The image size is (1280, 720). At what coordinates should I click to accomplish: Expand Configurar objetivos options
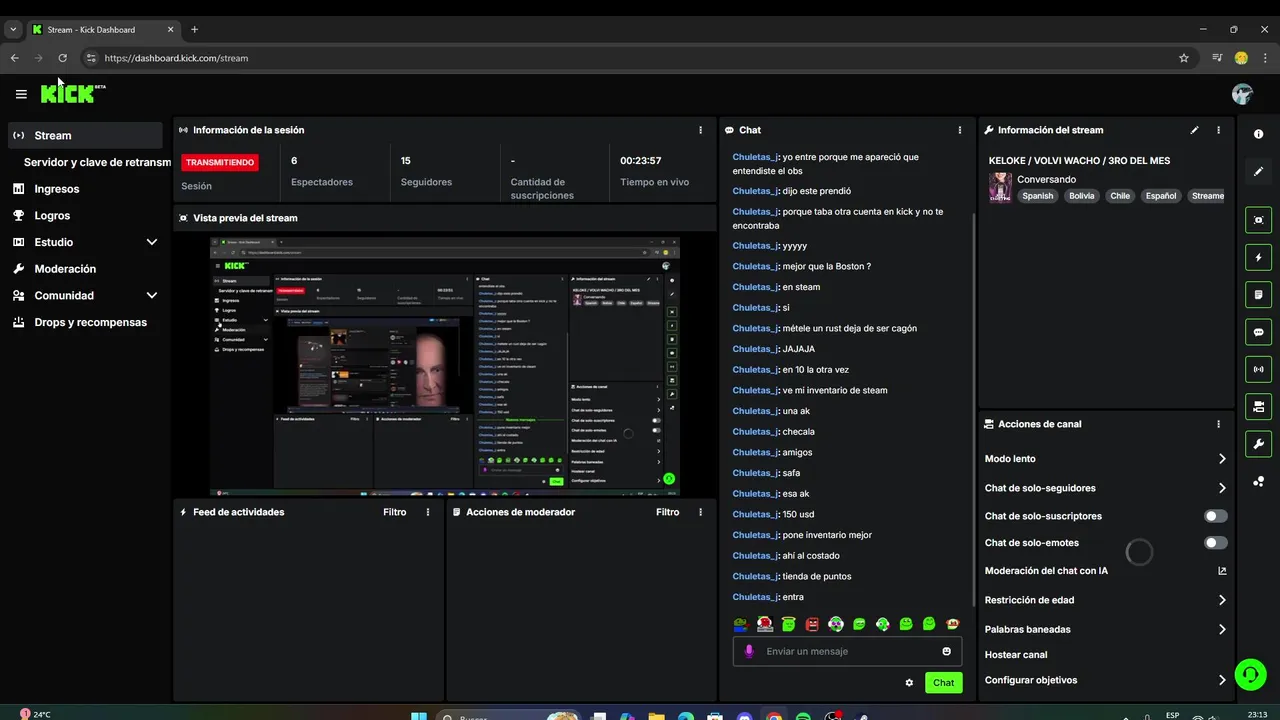(x=1222, y=680)
